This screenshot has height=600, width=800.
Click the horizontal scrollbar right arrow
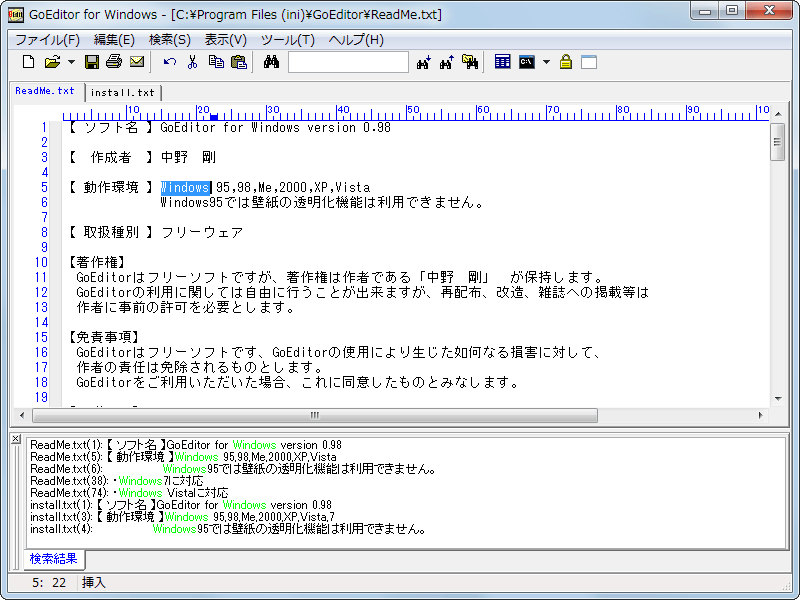point(760,415)
